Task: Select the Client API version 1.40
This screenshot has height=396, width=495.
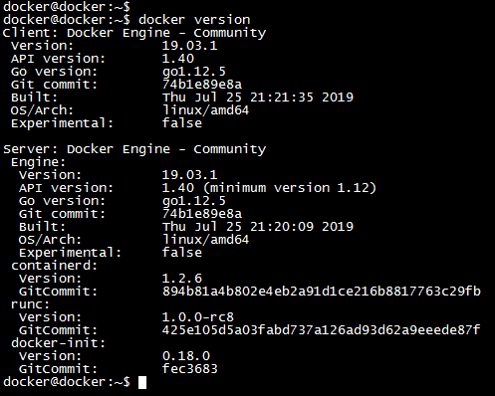Action: pos(178,58)
